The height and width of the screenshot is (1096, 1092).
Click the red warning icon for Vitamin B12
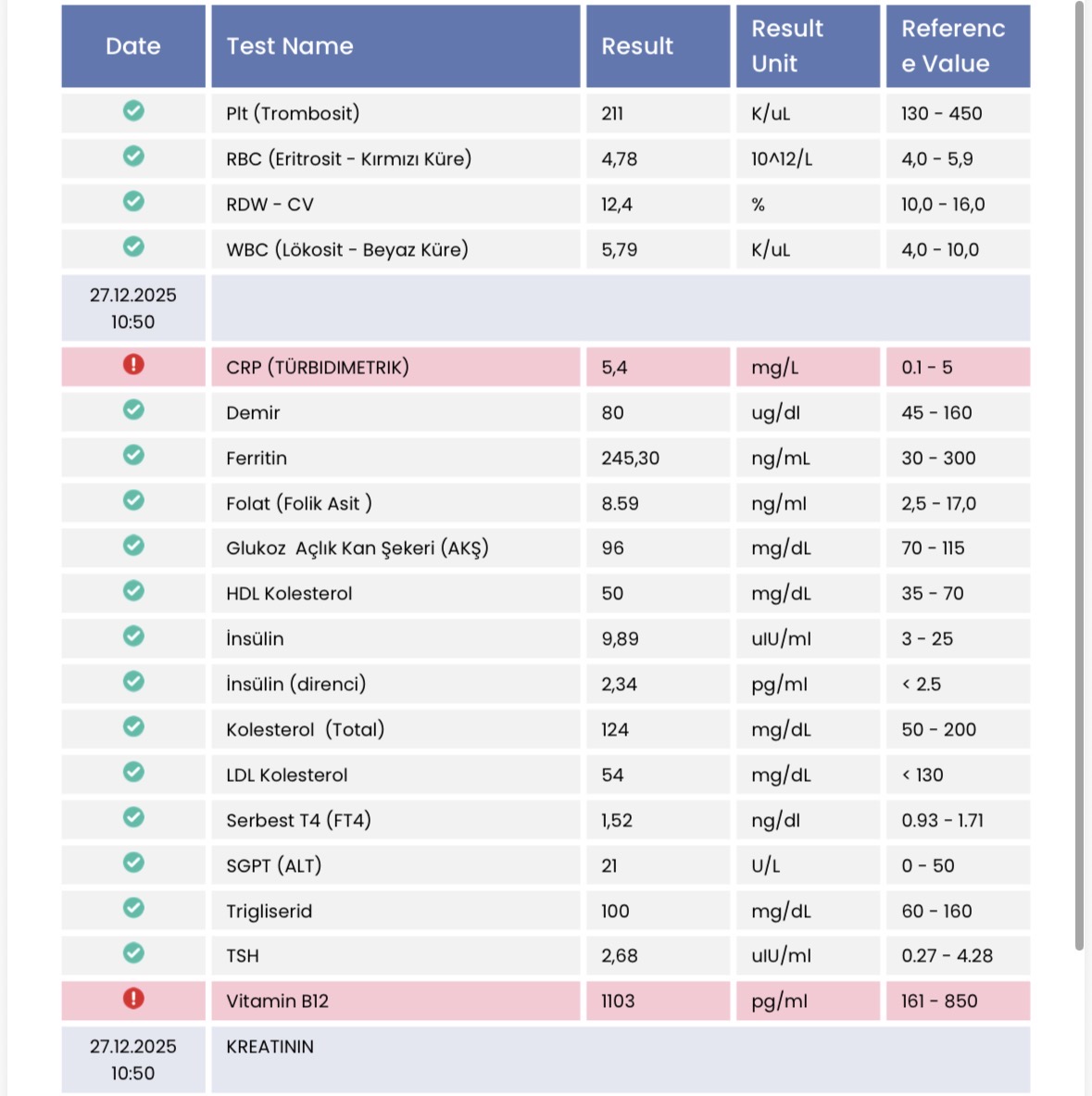133,999
